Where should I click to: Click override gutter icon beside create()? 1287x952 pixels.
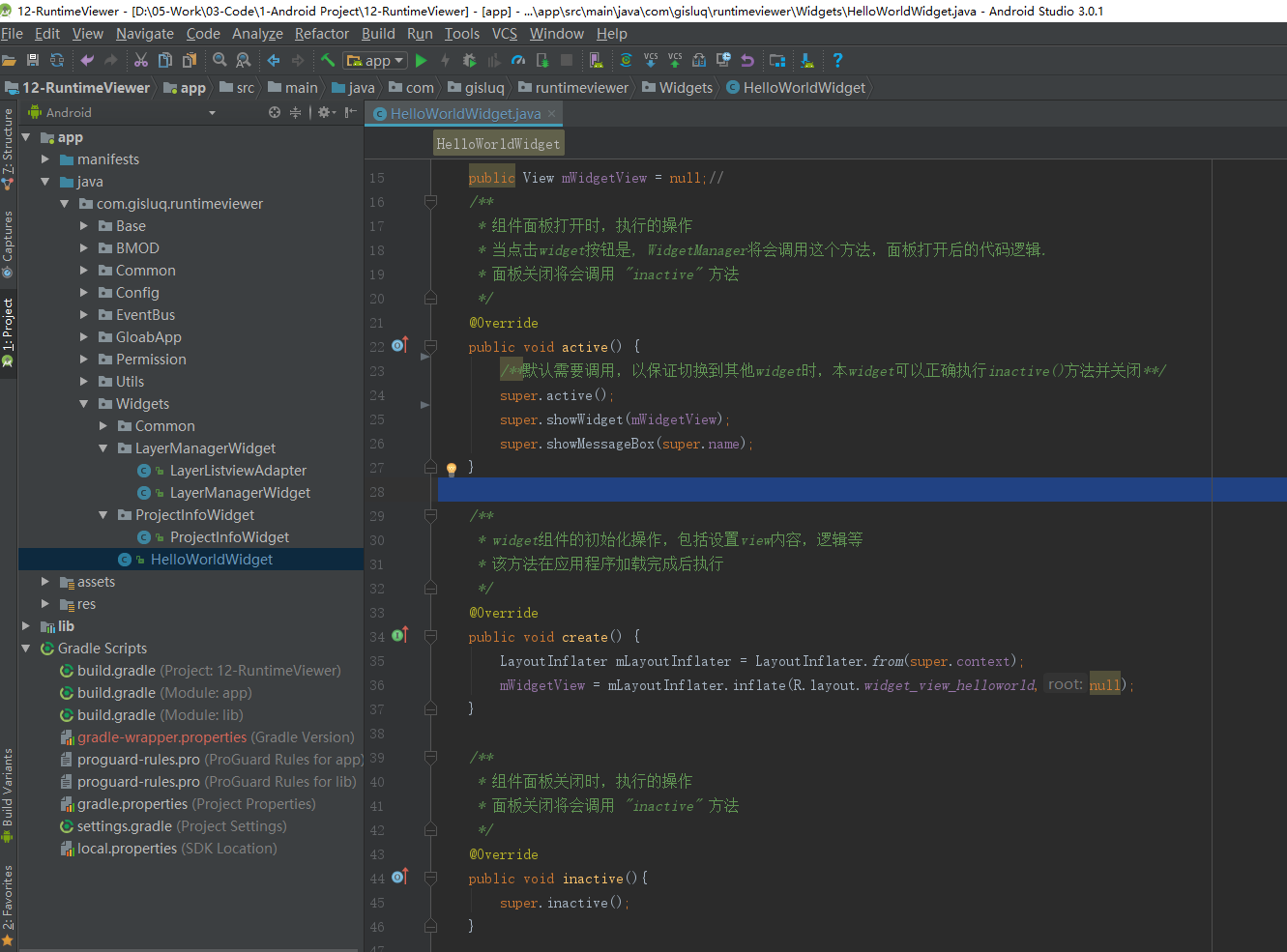pyautogui.click(x=400, y=635)
